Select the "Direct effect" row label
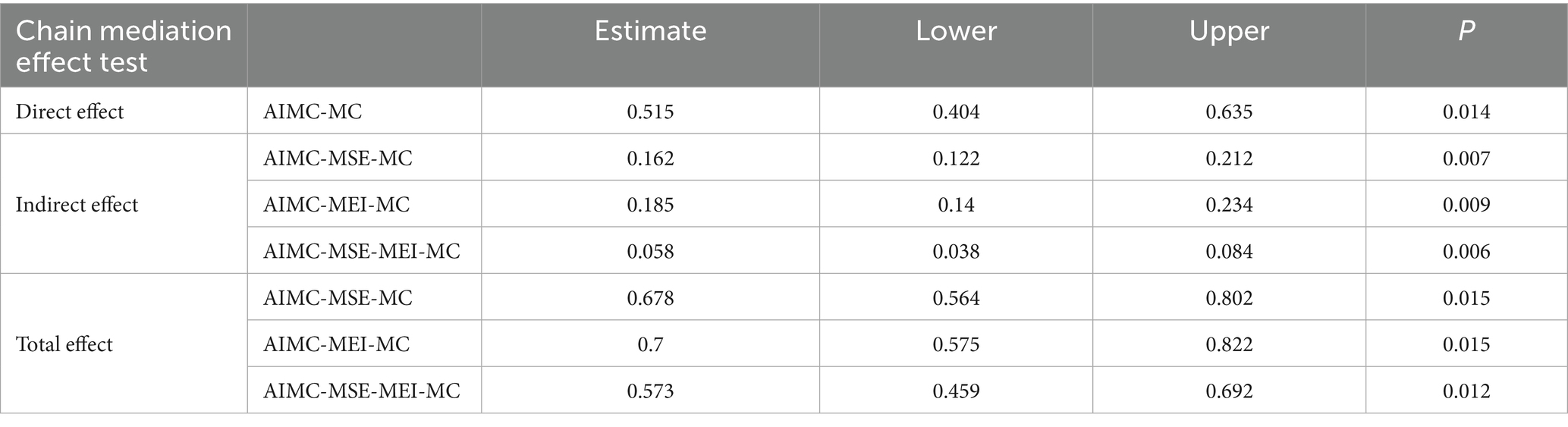Image resolution: width=1568 pixels, height=427 pixels. pos(70,111)
